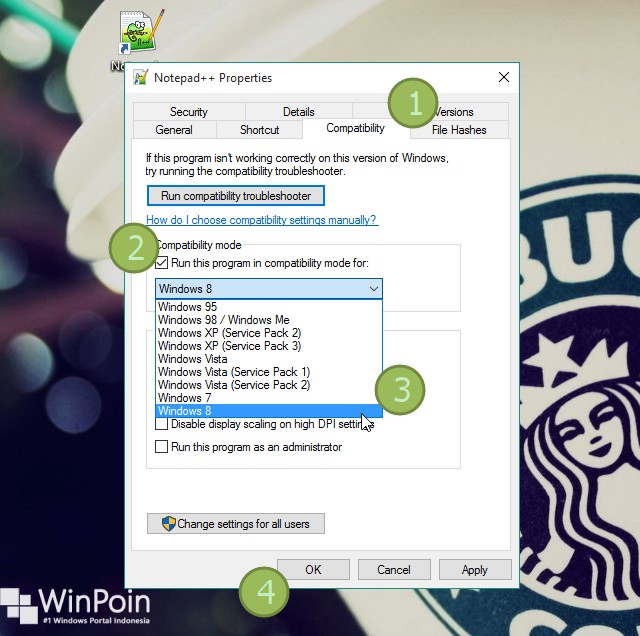The width and height of the screenshot is (640, 636).
Task: Pick plain Windows Vista option
Action: (x=269, y=359)
